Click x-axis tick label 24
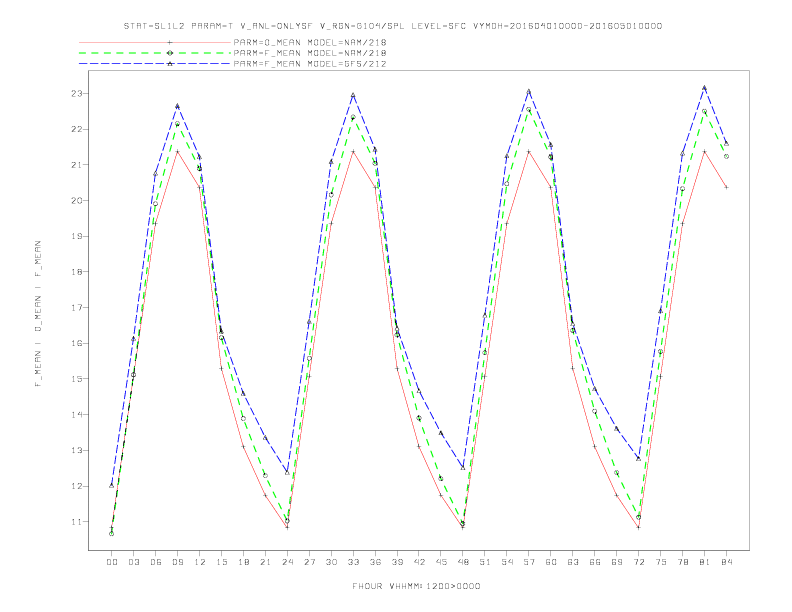 pyautogui.click(x=287, y=562)
